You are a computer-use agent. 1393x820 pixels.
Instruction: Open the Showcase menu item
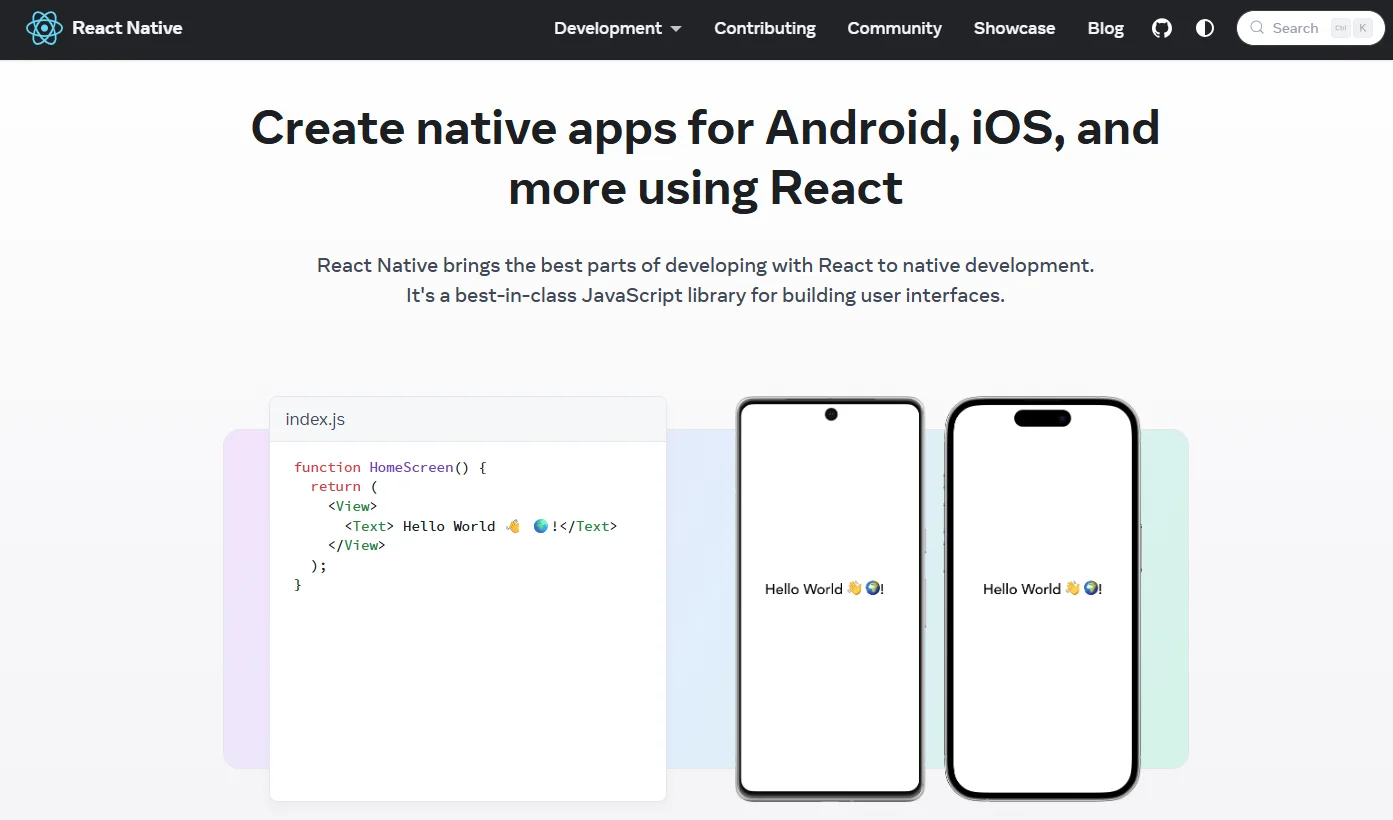tap(1014, 28)
